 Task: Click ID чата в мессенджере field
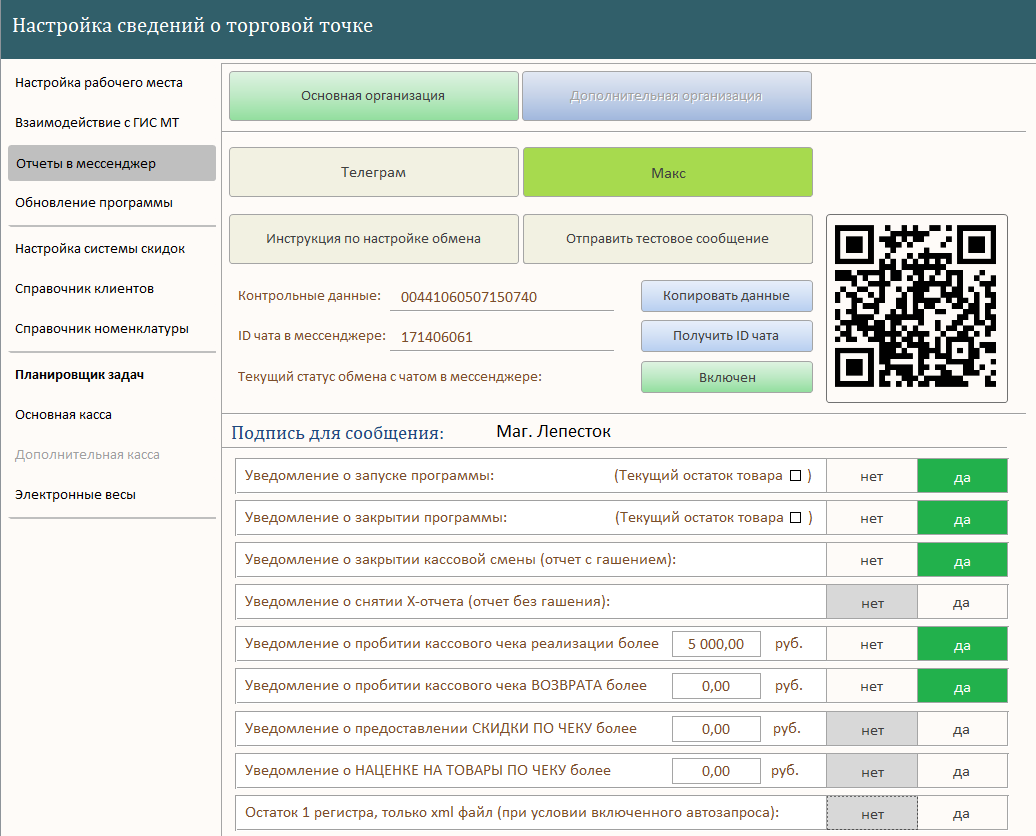[502, 337]
